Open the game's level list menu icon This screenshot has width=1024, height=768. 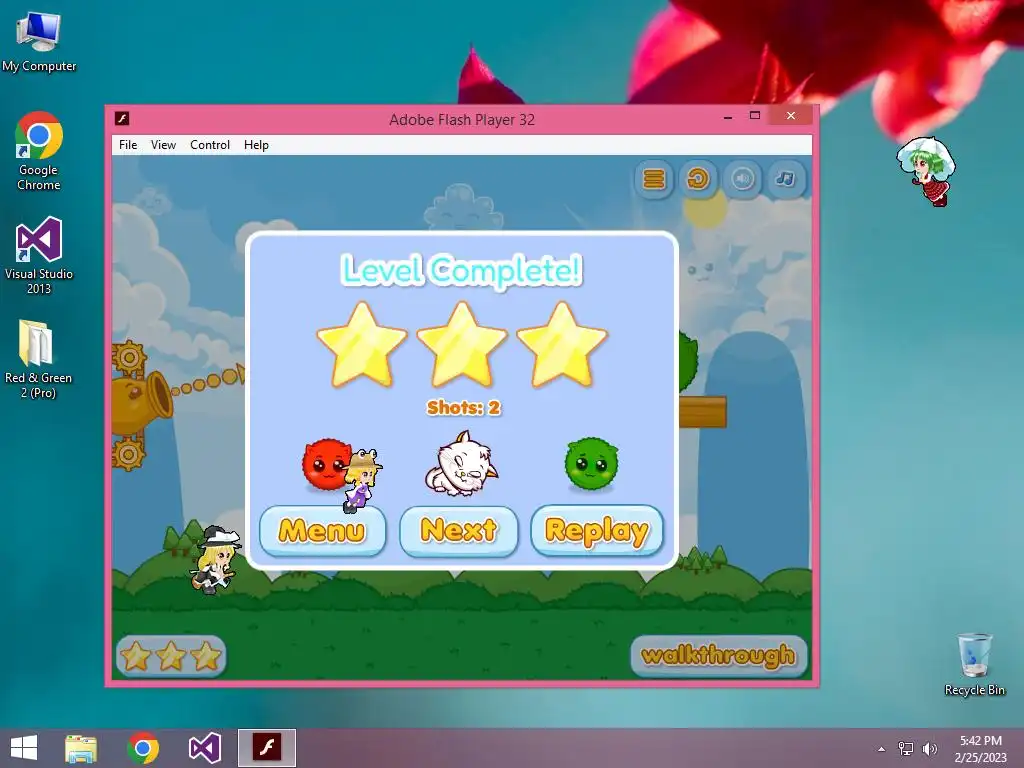[x=654, y=178]
